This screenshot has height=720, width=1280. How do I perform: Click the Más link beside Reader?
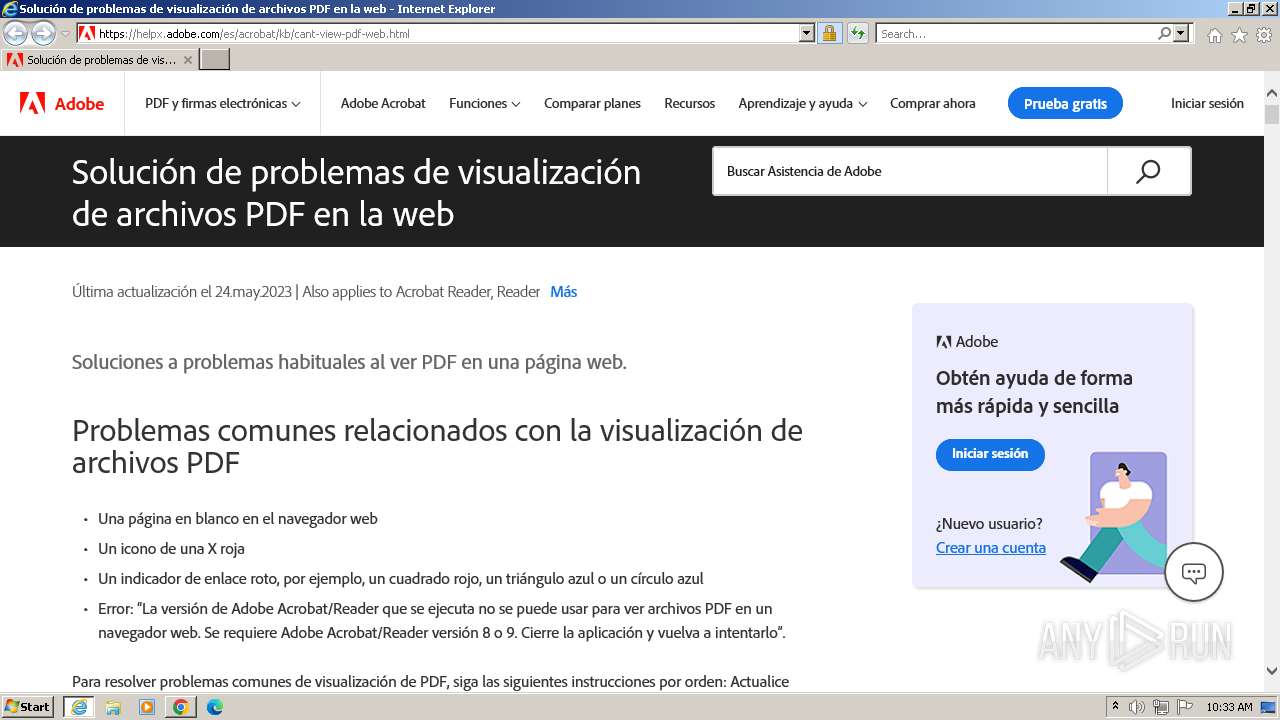pyautogui.click(x=563, y=292)
